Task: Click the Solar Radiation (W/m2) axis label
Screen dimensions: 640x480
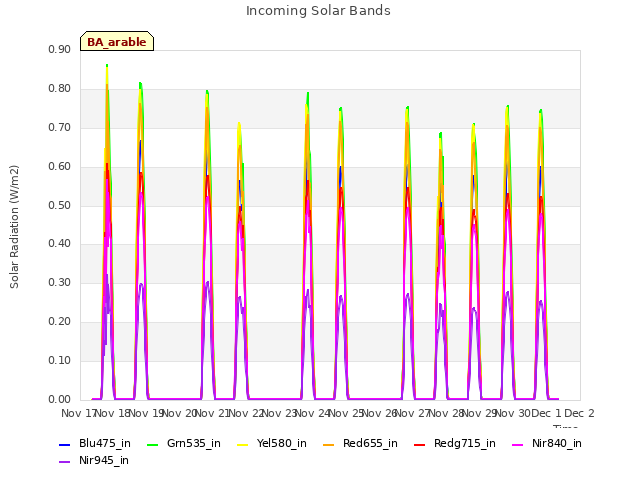Action: tap(14, 227)
